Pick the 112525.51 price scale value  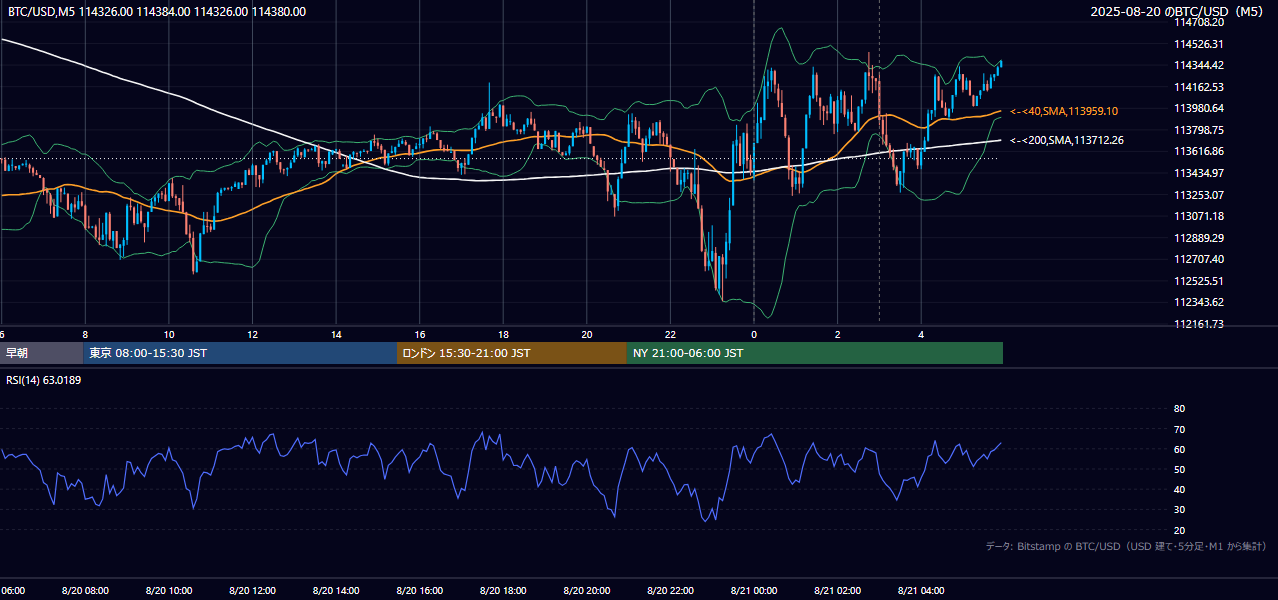tap(1199, 281)
